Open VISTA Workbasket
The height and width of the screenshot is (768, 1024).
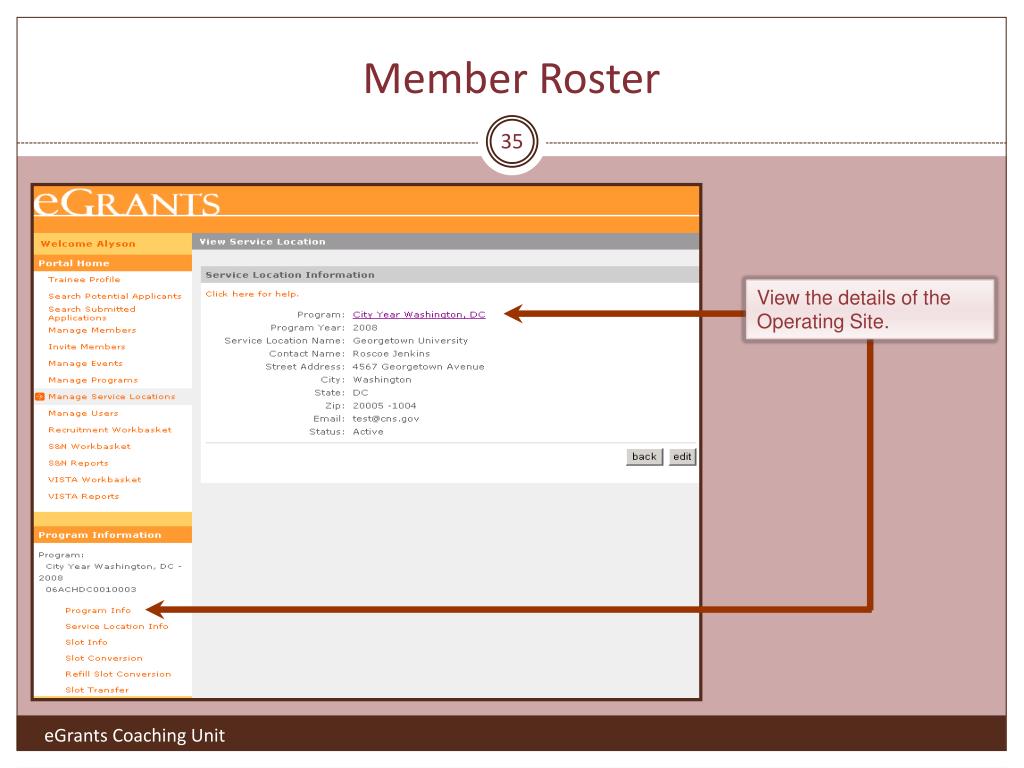click(x=95, y=479)
